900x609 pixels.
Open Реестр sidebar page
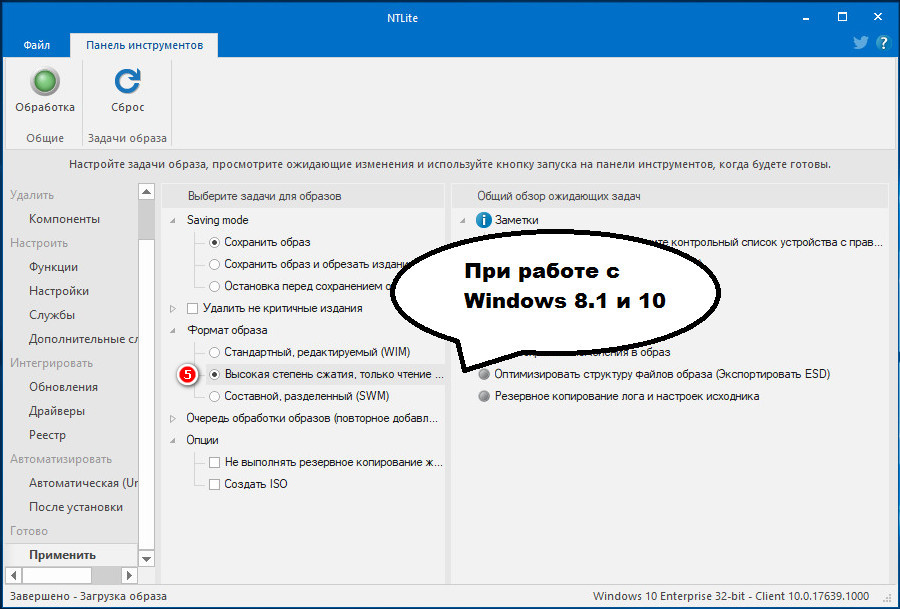[x=47, y=435]
